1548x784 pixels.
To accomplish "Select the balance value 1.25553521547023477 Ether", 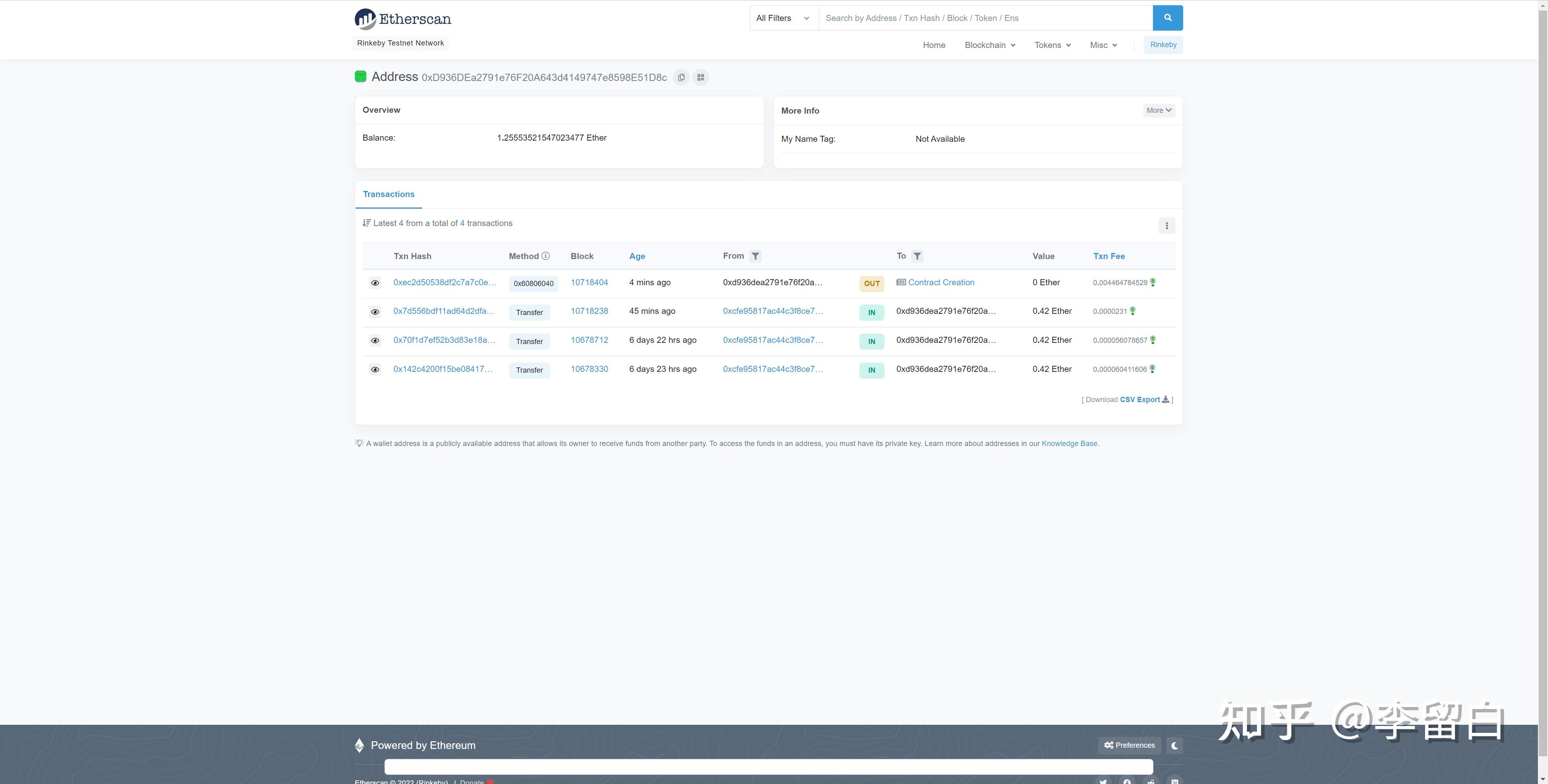I will pos(551,138).
